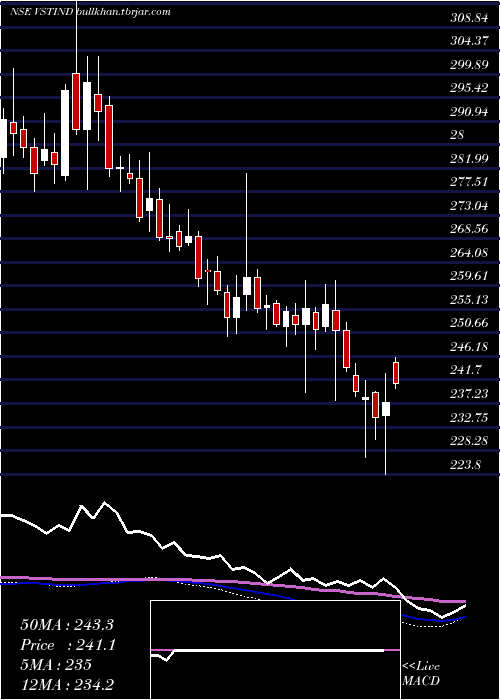Click the 5MA : 235 readout
This screenshot has width=500, height=700.
[56, 664]
